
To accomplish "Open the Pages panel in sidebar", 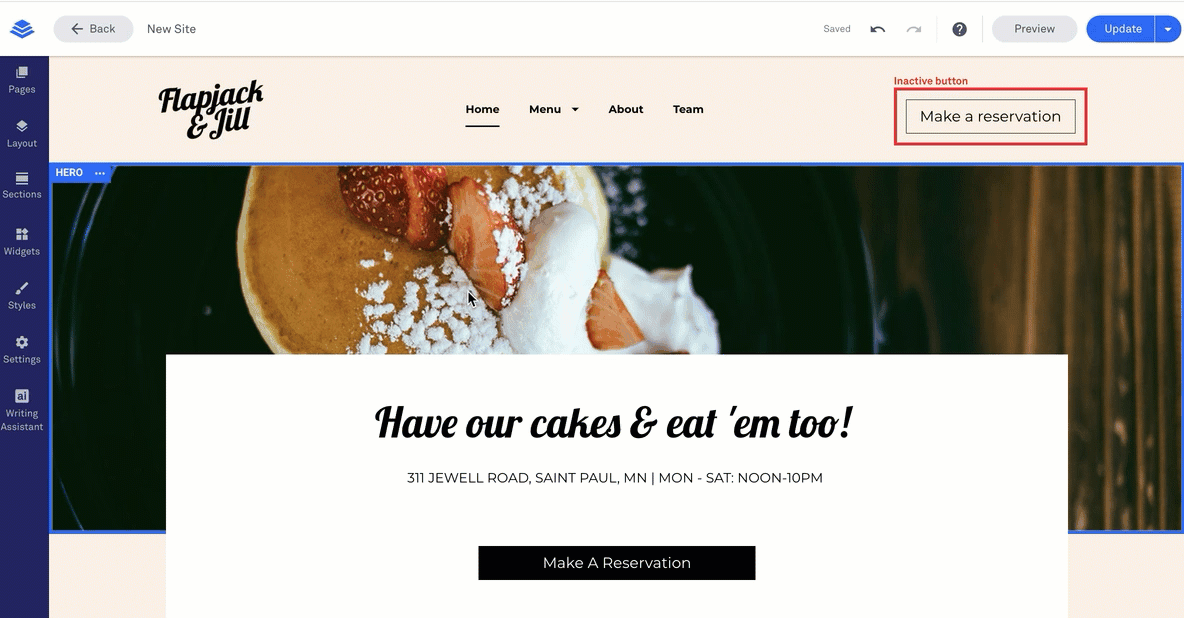I will (x=22, y=80).
